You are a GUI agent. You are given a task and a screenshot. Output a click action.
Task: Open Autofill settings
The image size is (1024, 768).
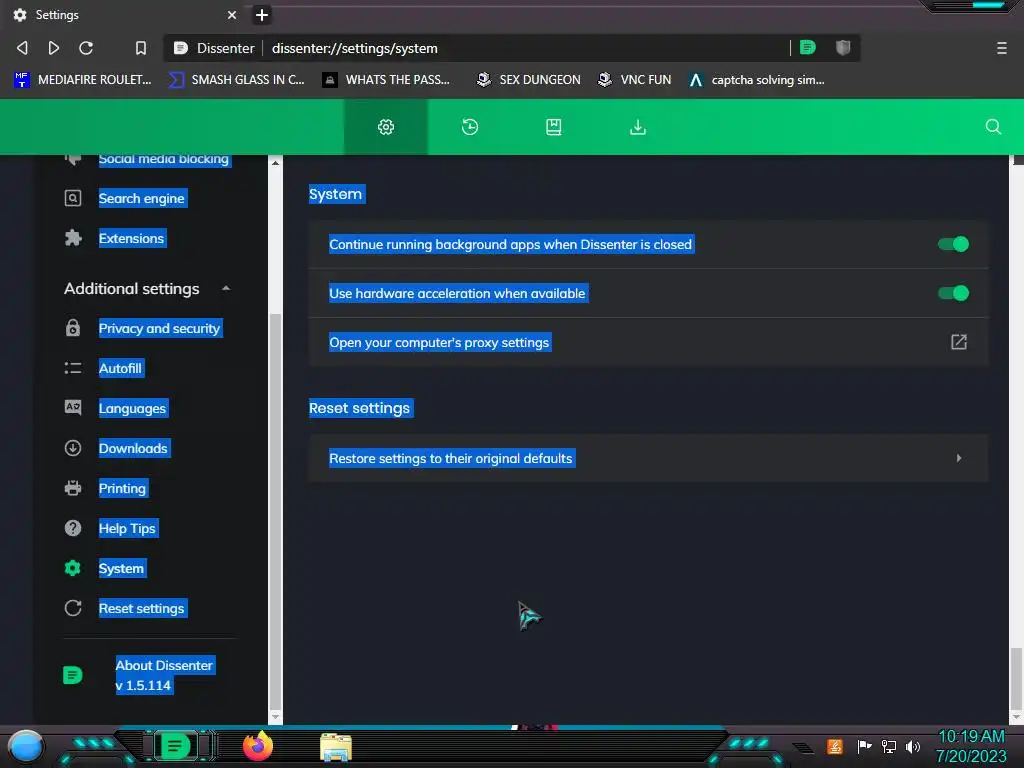pyautogui.click(x=120, y=368)
